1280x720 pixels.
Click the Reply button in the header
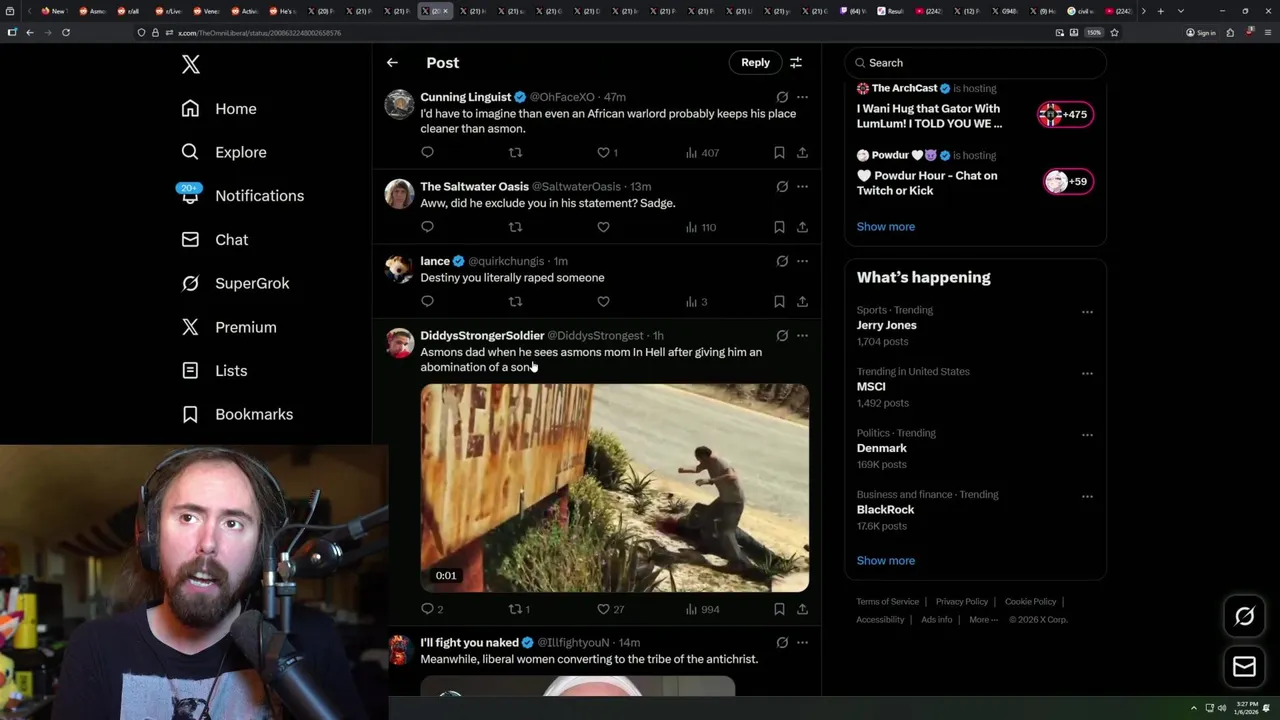point(755,62)
